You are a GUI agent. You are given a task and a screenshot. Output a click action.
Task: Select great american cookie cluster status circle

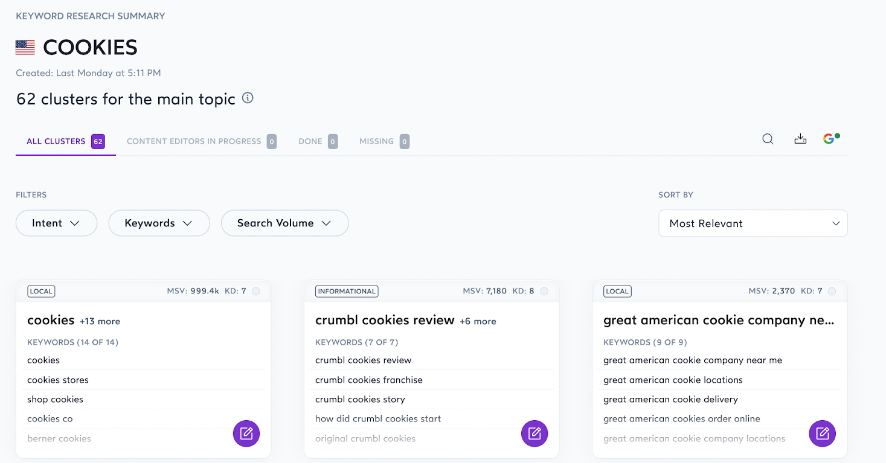(832, 291)
